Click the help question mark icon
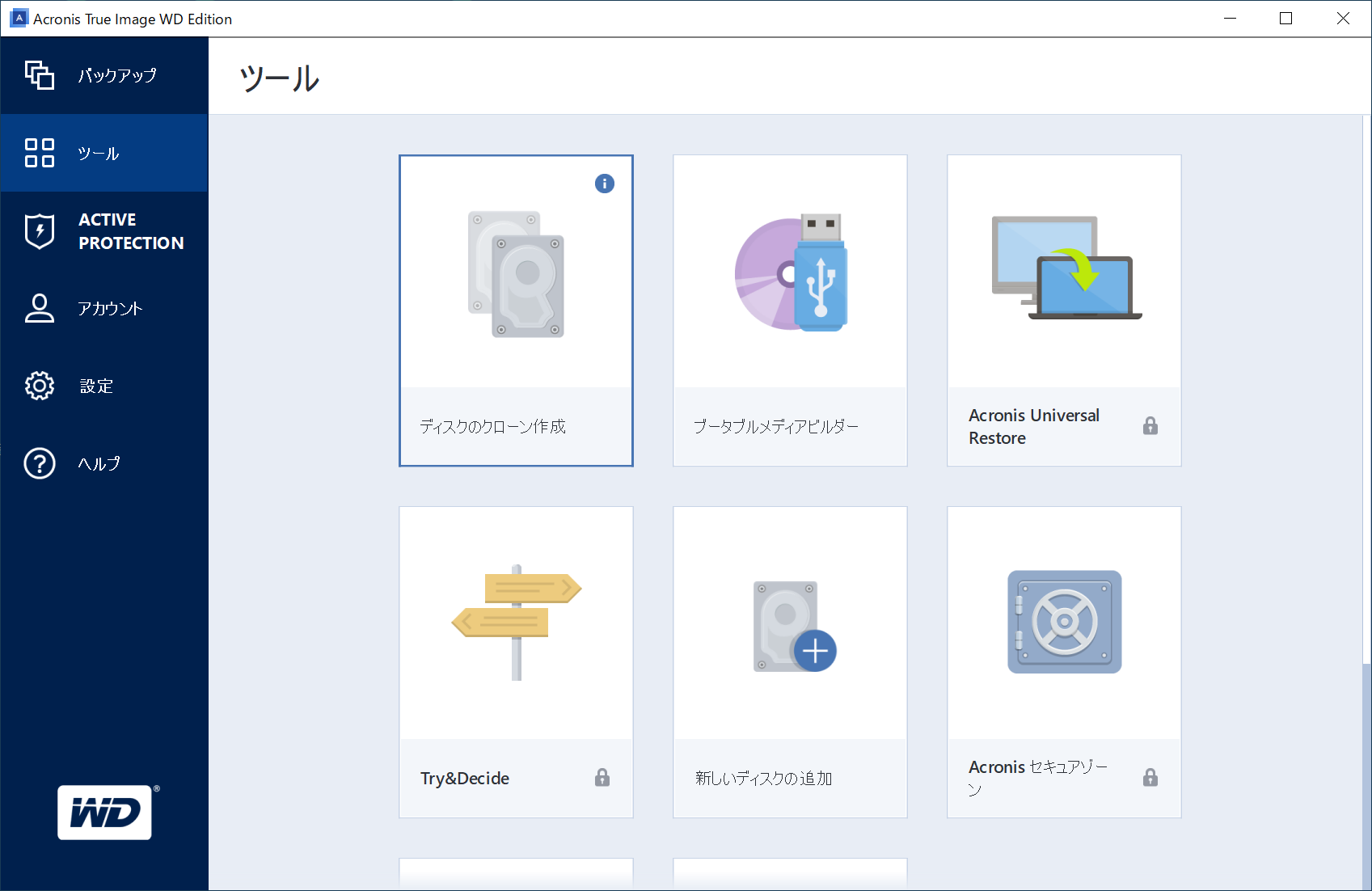This screenshot has width=1372, height=891. point(39,463)
